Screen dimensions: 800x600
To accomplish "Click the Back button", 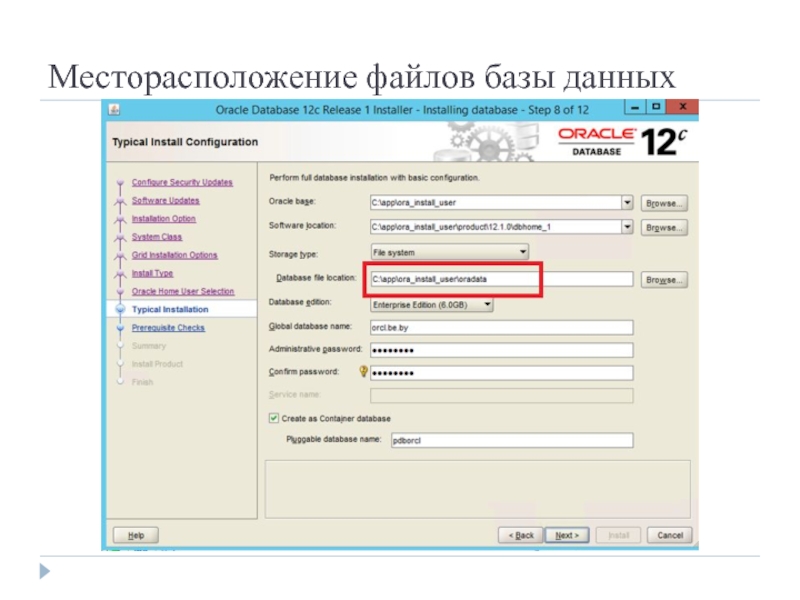I will [x=520, y=535].
